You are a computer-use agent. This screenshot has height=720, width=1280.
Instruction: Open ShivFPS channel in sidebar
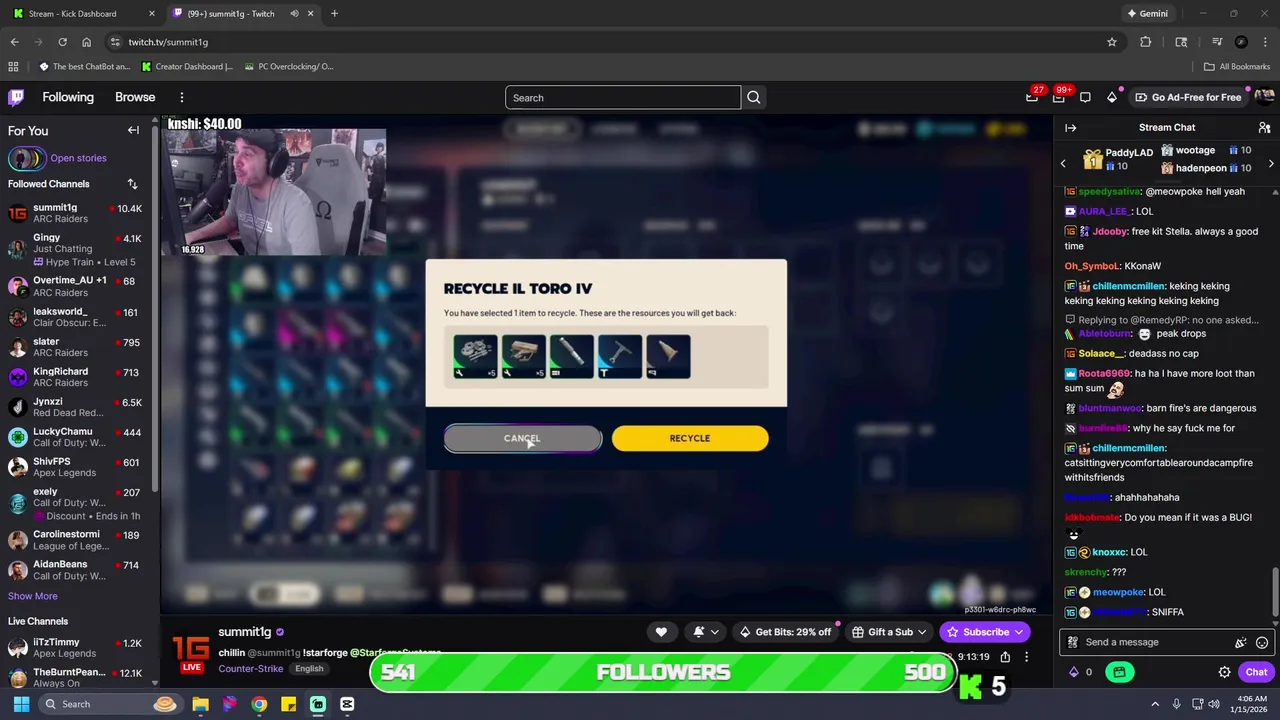pyautogui.click(x=75, y=467)
